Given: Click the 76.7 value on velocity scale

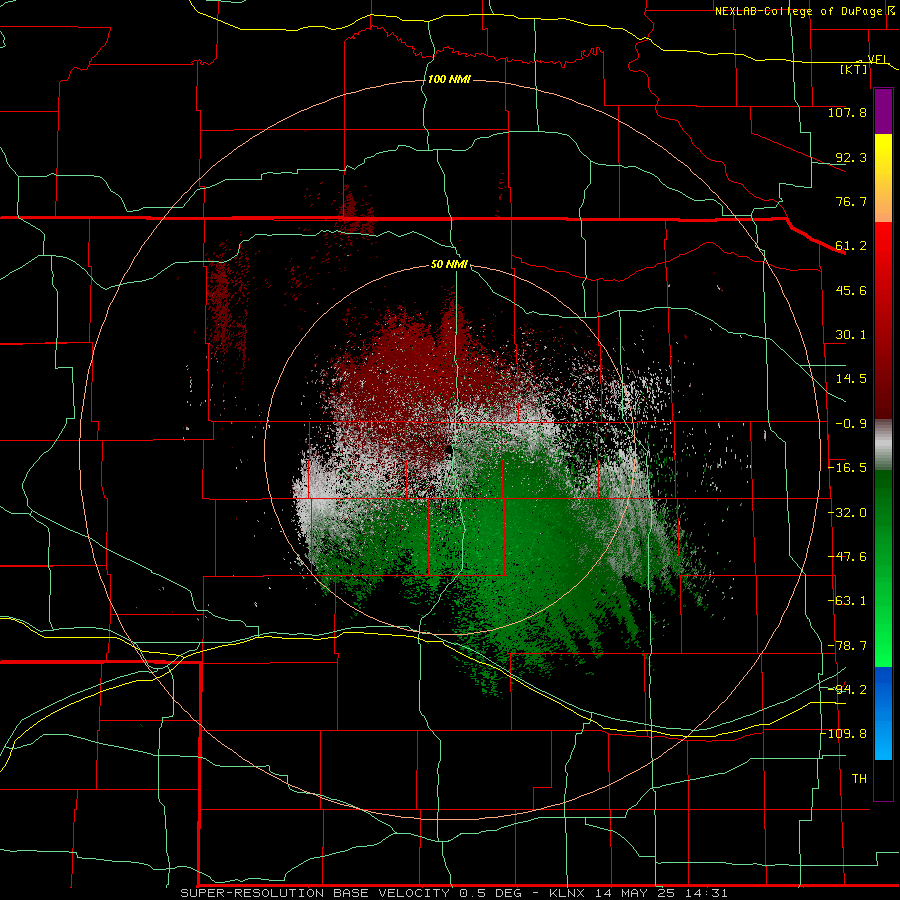Looking at the screenshot, I should [851, 201].
